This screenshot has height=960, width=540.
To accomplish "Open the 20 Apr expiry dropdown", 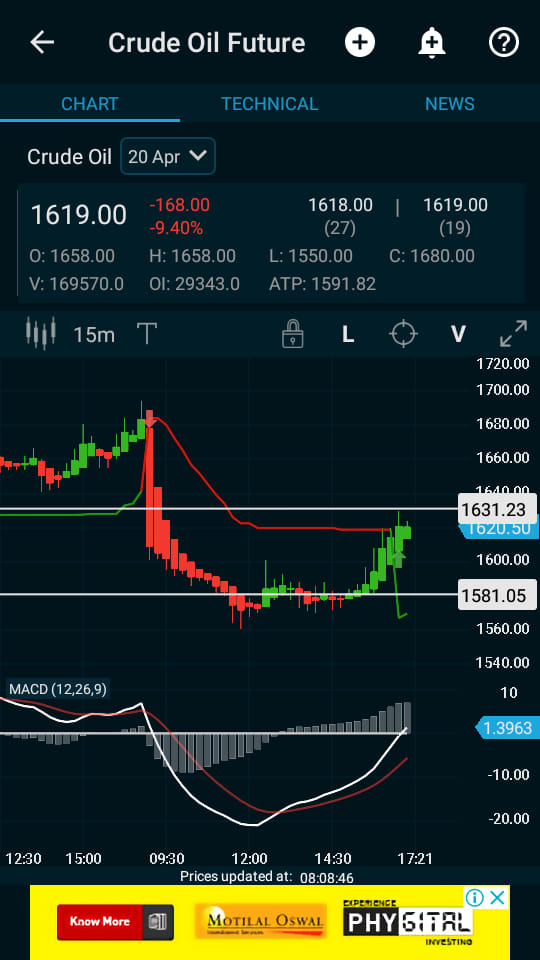I will (x=168, y=156).
